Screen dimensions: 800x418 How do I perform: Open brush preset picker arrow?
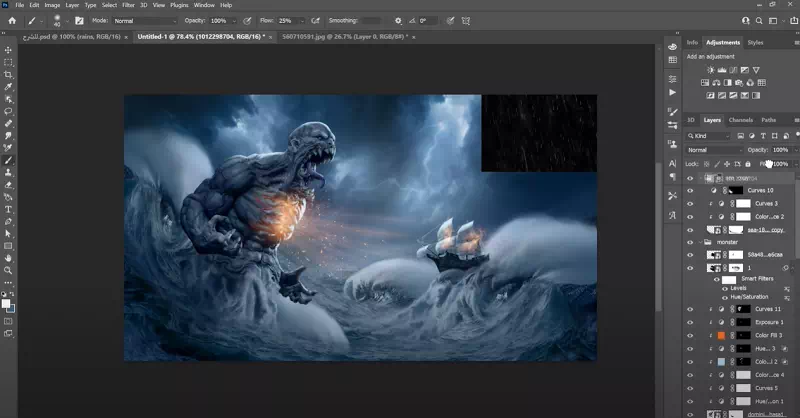pos(67,21)
